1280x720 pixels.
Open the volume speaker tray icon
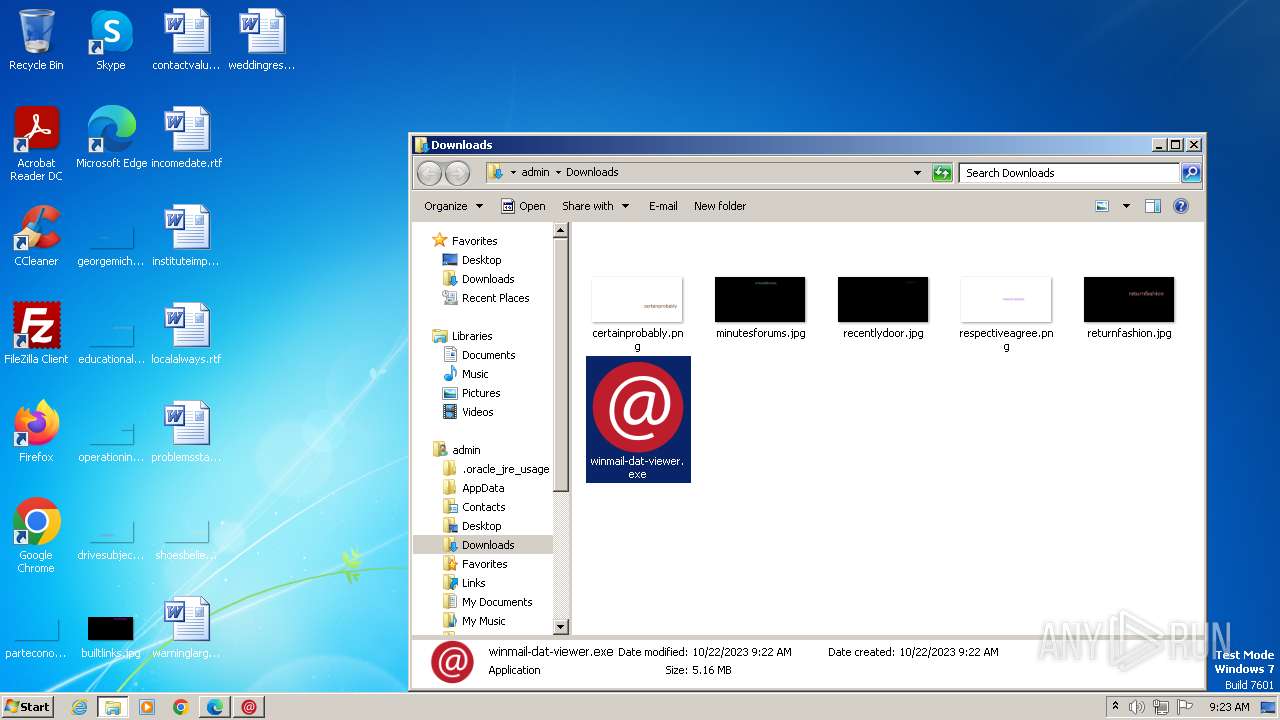(x=1137, y=707)
